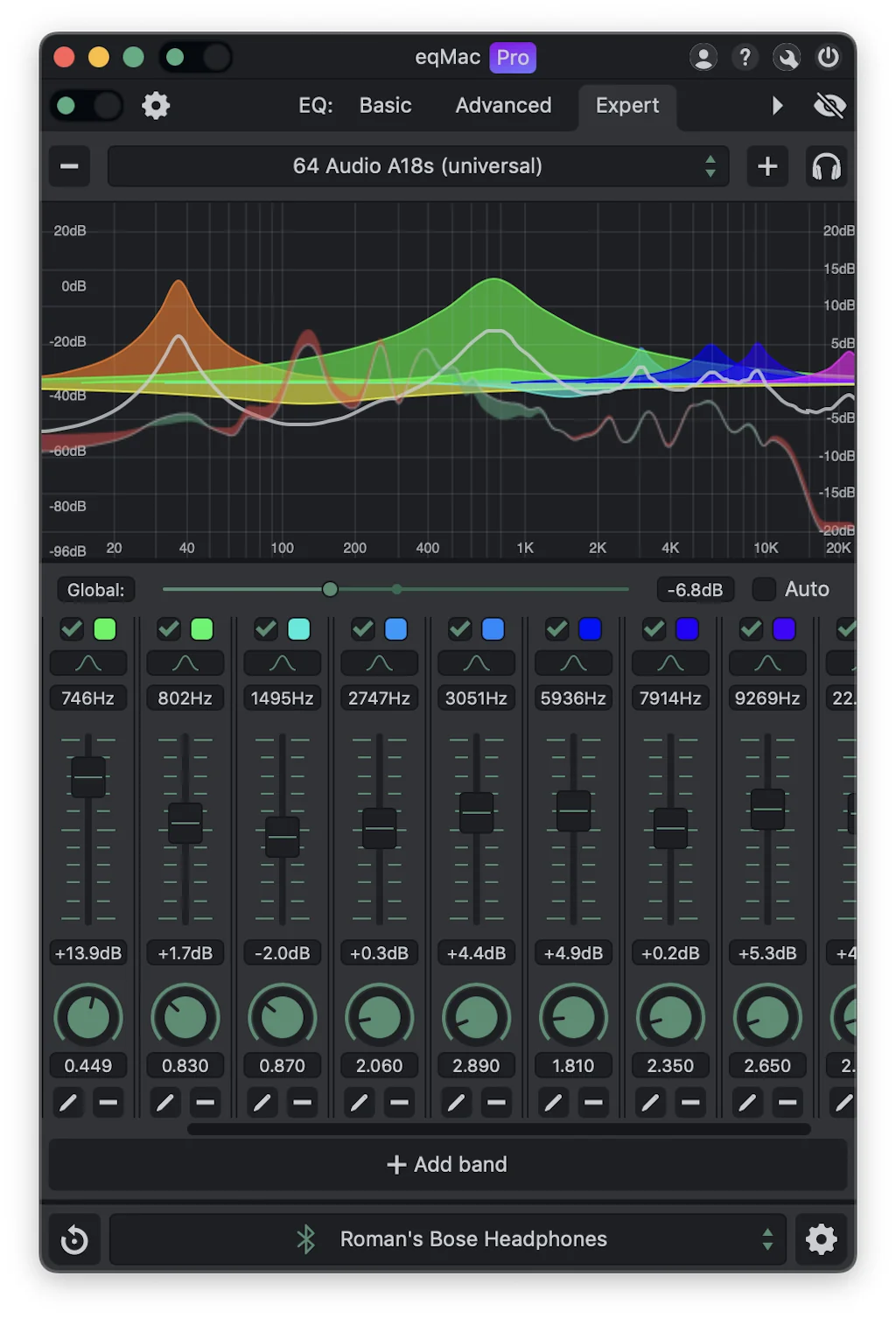Click the power icon to quit eqMac
The height and width of the screenshot is (1319, 896).
click(829, 57)
